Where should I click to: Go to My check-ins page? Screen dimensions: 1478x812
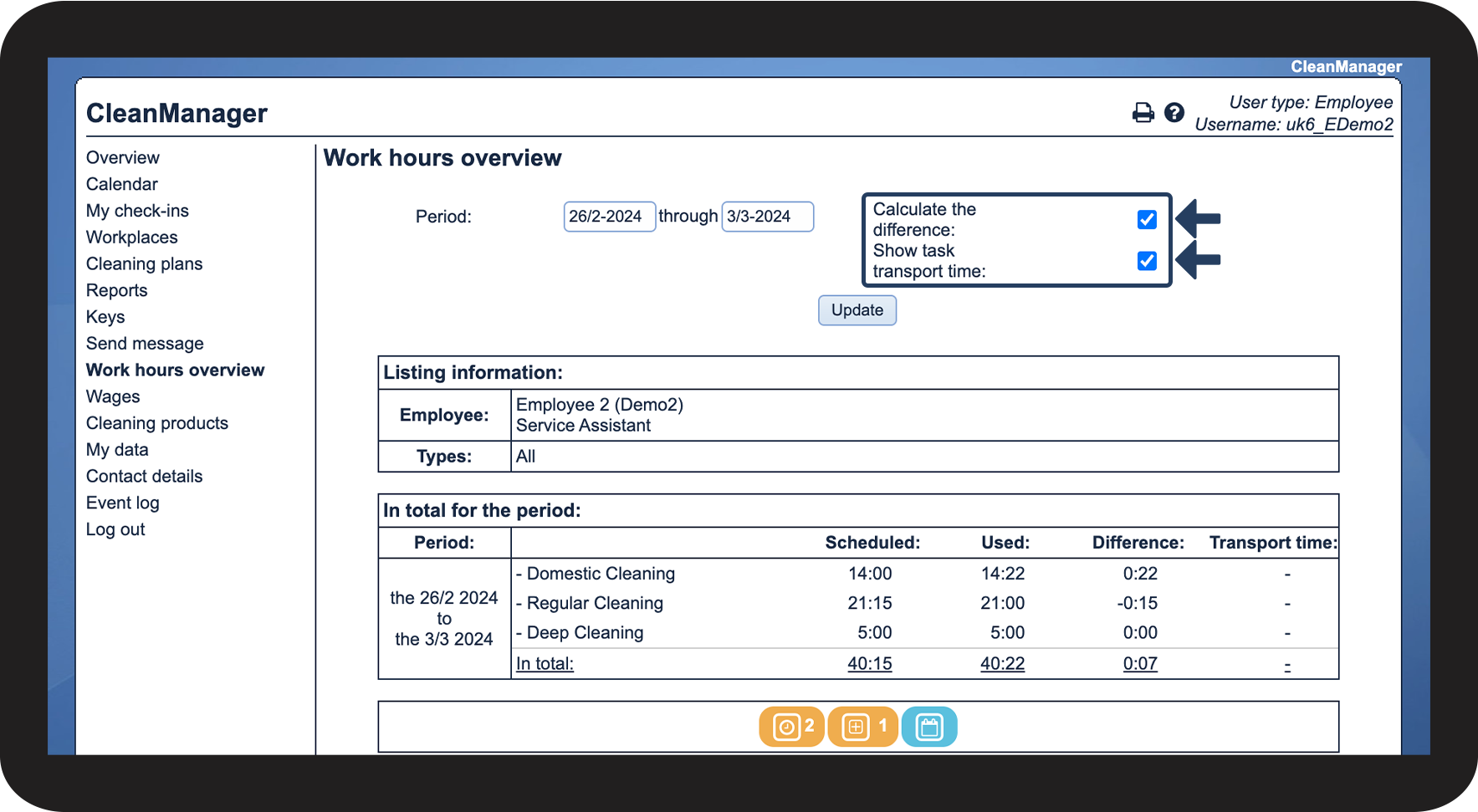[137, 211]
